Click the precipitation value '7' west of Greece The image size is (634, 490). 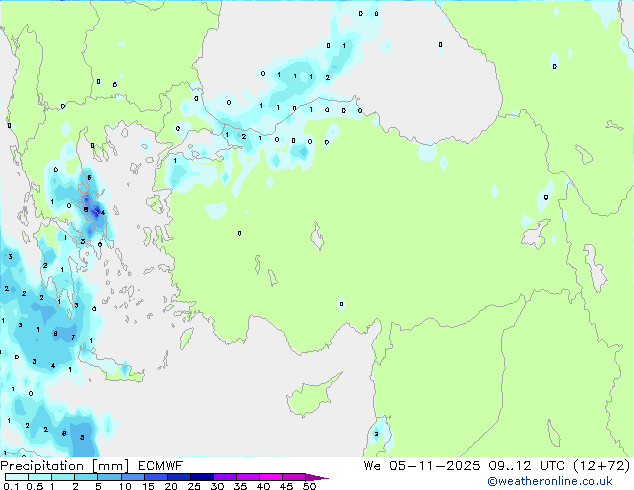coord(73,337)
